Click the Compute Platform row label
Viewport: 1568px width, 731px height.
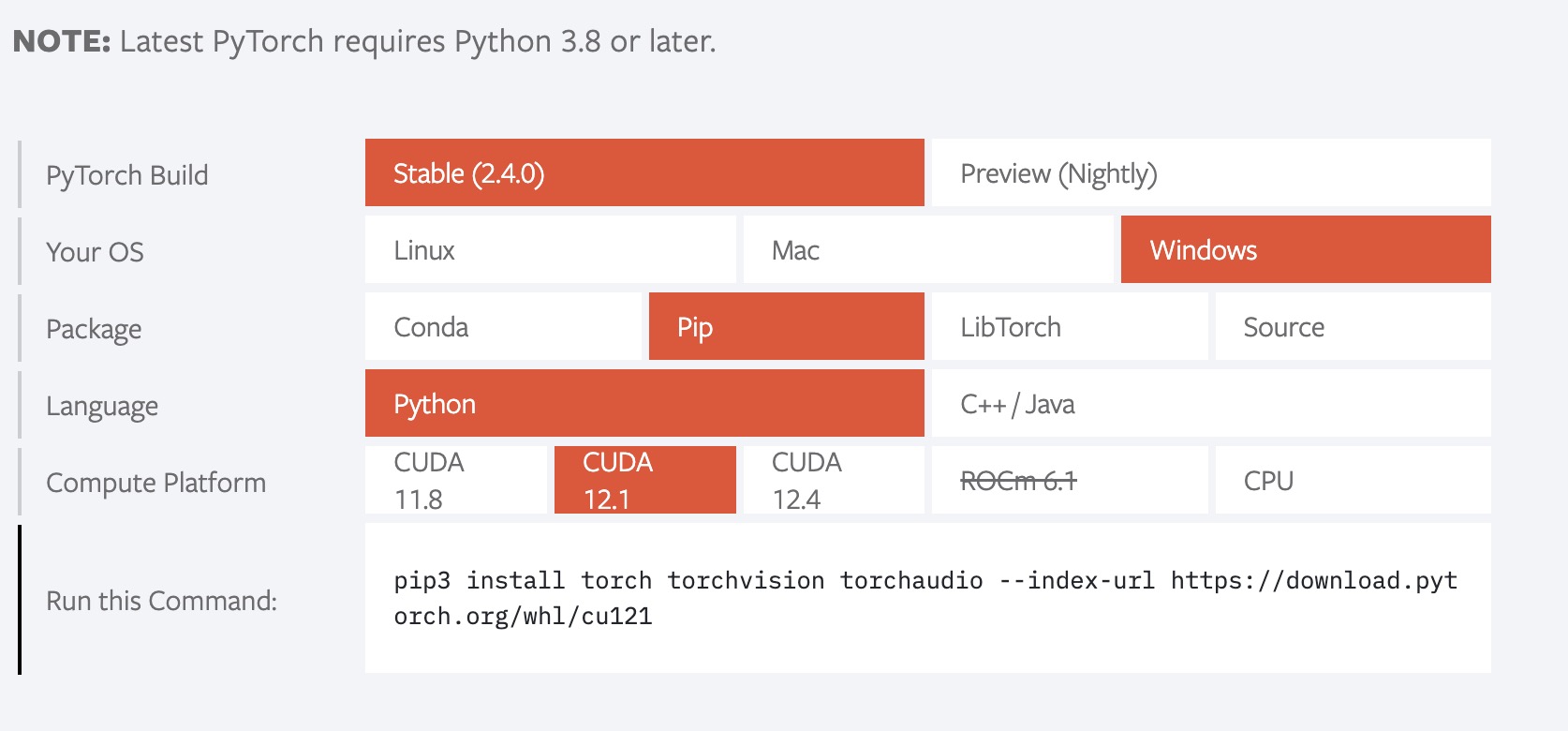pos(156,482)
